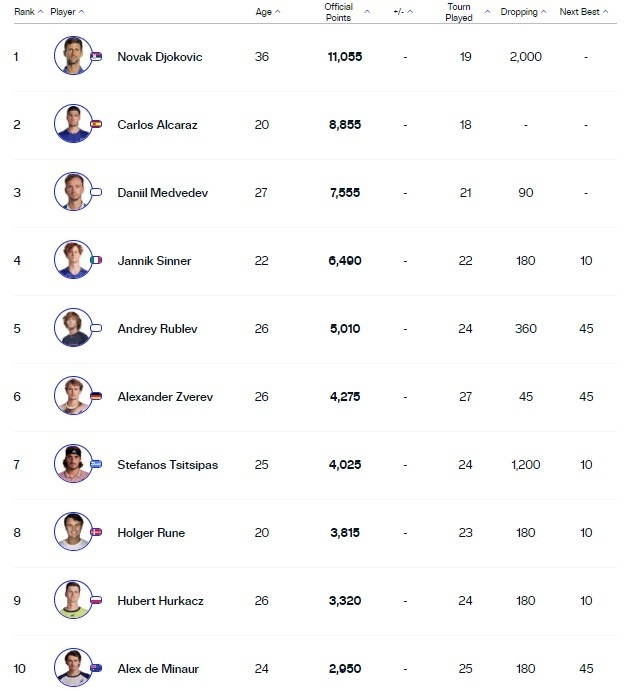
Task: Sort players by Age column
Action: point(267,12)
